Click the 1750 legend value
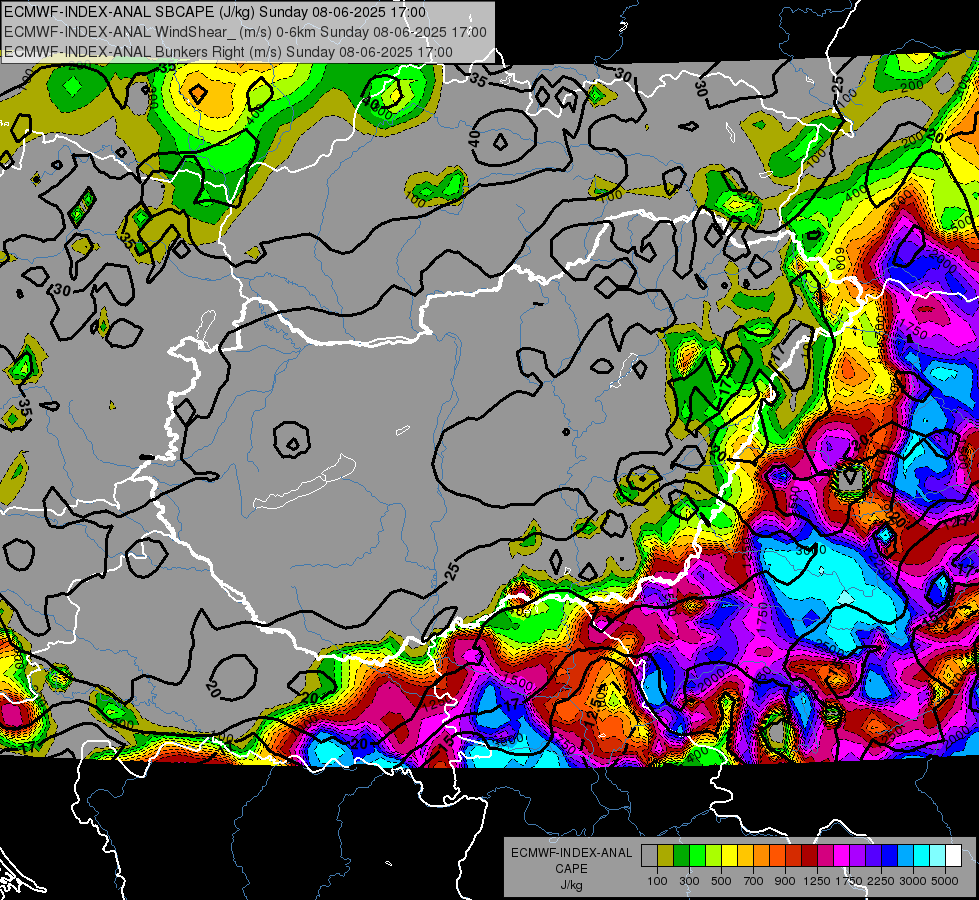979x900 pixels. 849,881
